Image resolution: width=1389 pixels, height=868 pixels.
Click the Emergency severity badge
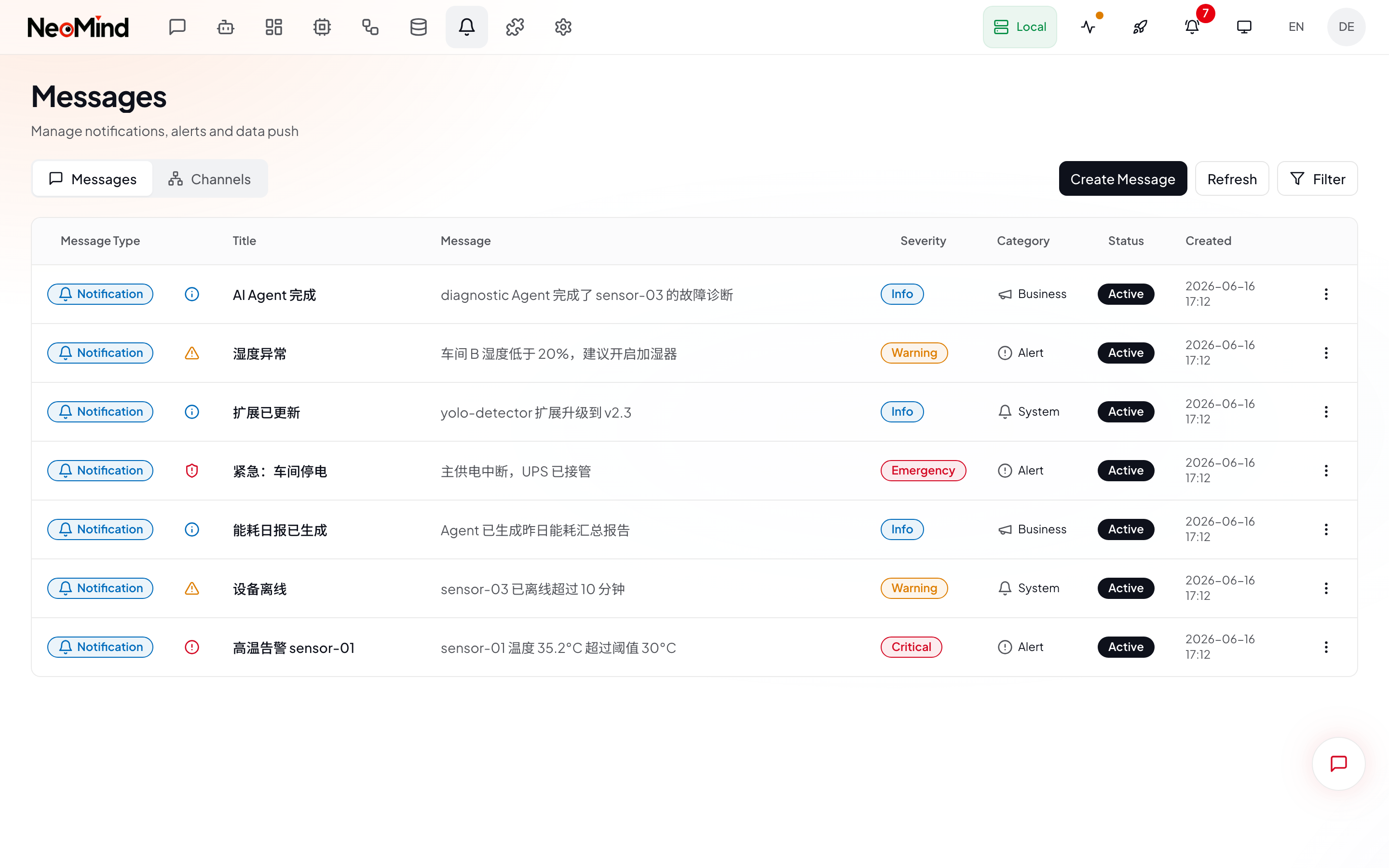tap(923, 471)
